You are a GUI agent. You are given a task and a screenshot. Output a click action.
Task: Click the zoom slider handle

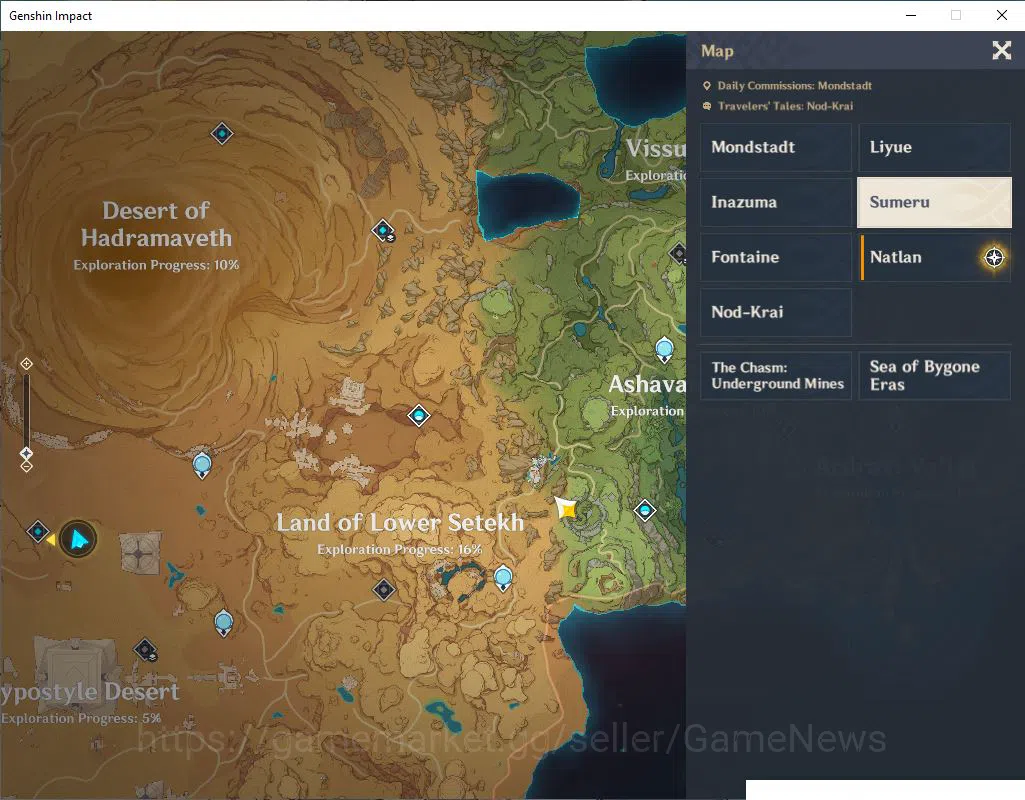(26, 453)
